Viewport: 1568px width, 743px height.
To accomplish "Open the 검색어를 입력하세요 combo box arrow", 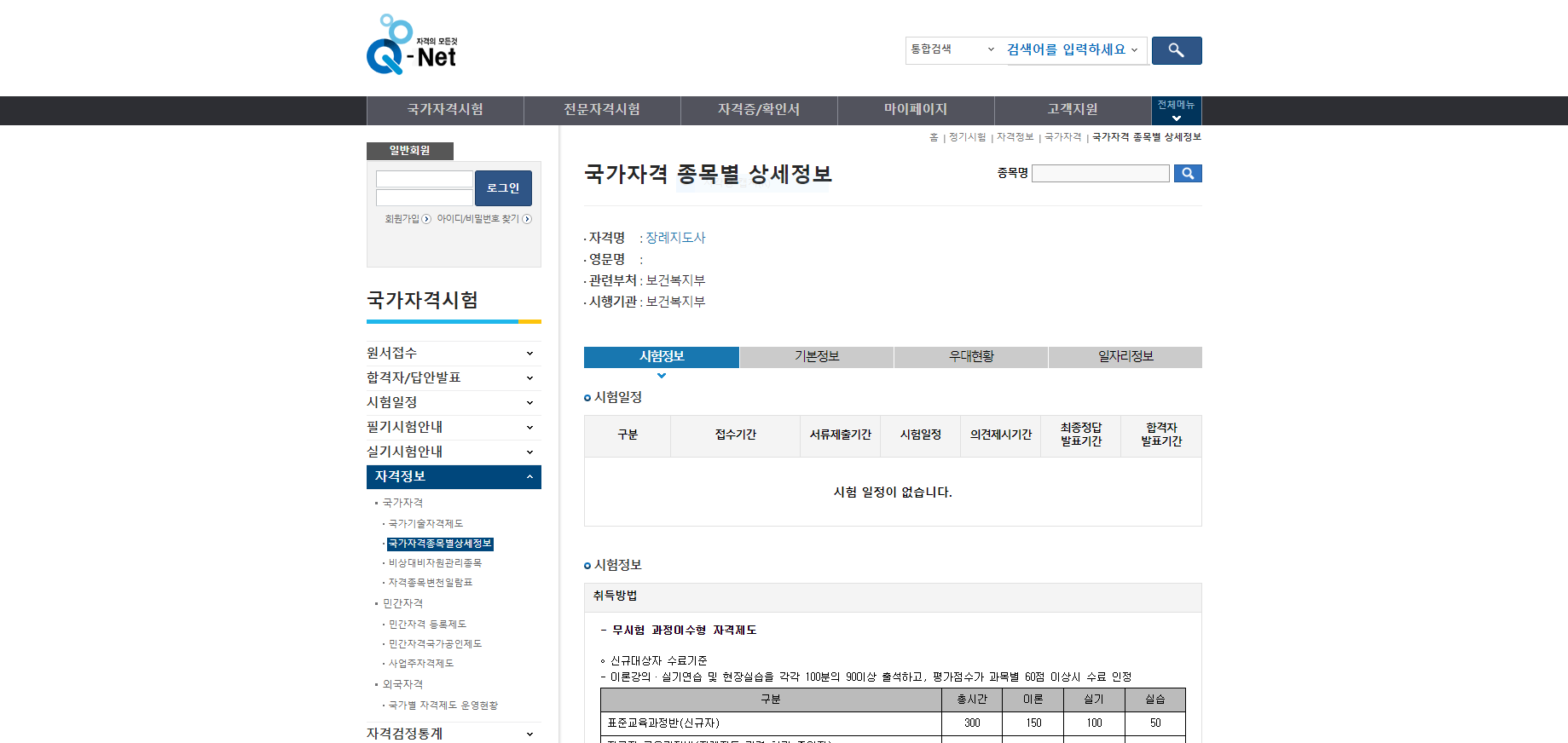I will click(1134, 50).
